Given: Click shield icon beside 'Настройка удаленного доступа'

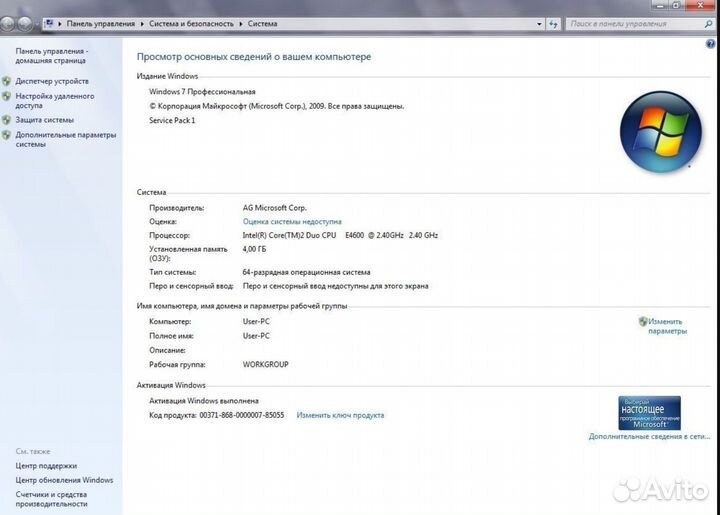Looking at the screenshot, I should (6, 96).
